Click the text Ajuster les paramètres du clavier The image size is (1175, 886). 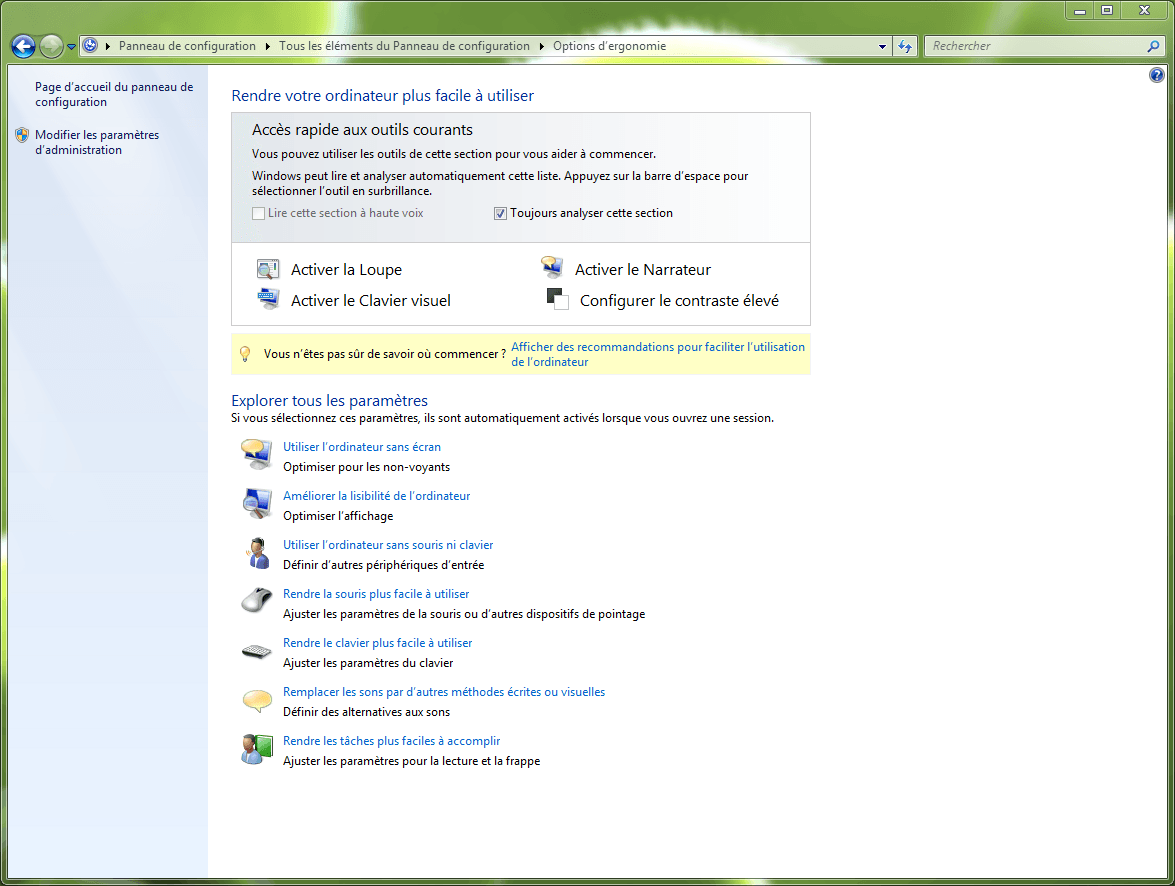[x=368, y=663]
